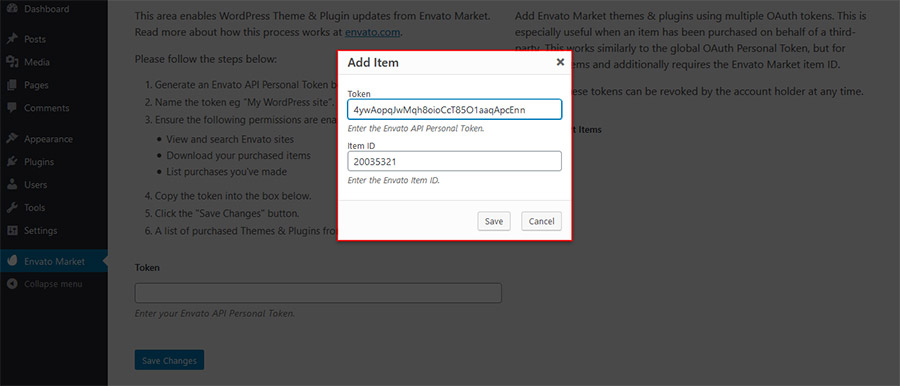Click the Media library icon
Image resolution: width=900 pixels, height=386 pixels.
tap(11, 62)
